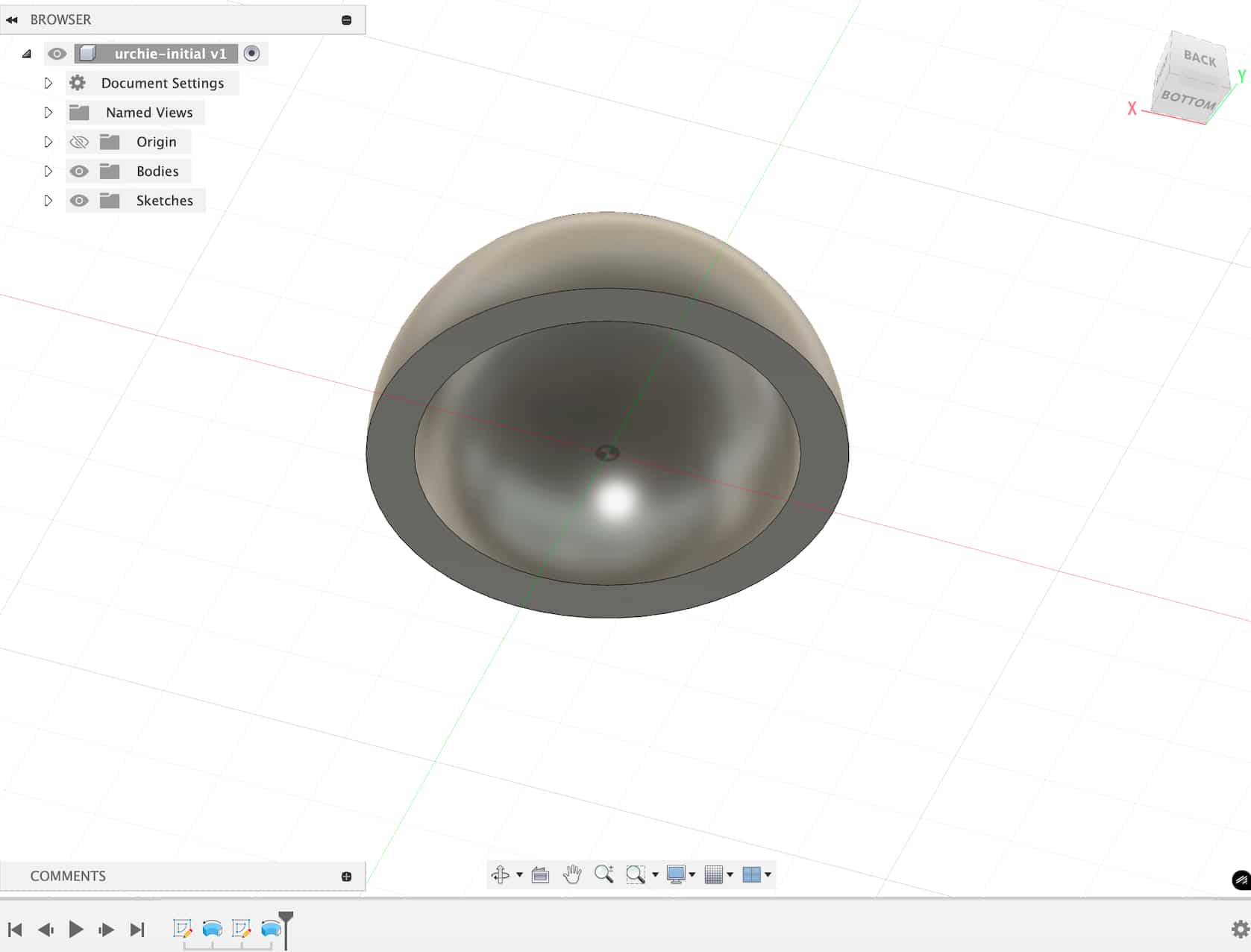Open the Viewports dropdown arrow
The image size is (1251, 952).
tap(768, 874)
